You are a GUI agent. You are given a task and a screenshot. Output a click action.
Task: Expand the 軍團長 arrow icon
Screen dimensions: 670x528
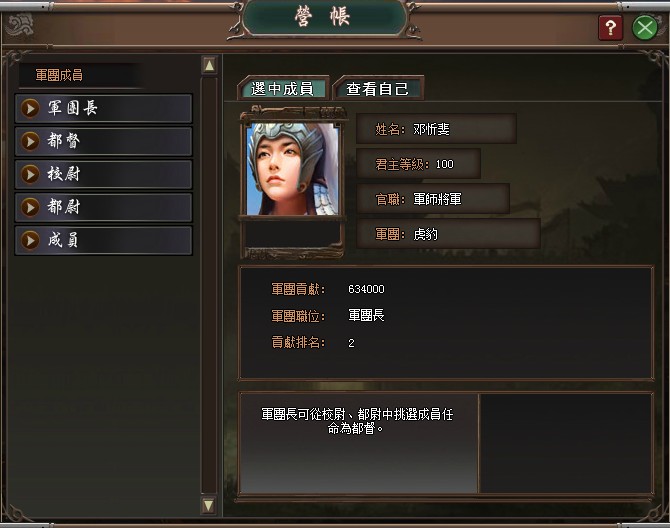pos(30,109)
